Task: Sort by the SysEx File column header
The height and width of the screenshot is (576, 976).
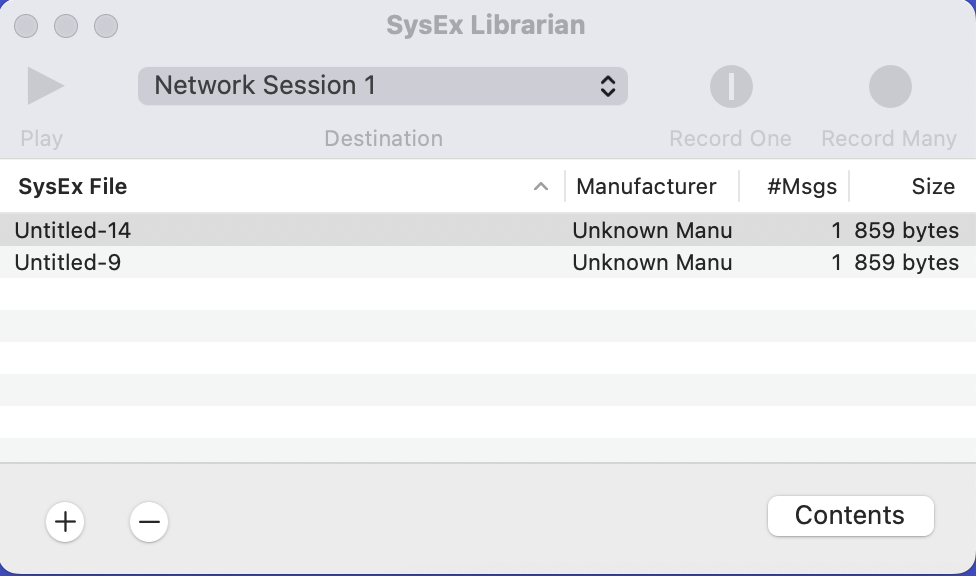Action: pyautogui.click(x=72, y=186)
